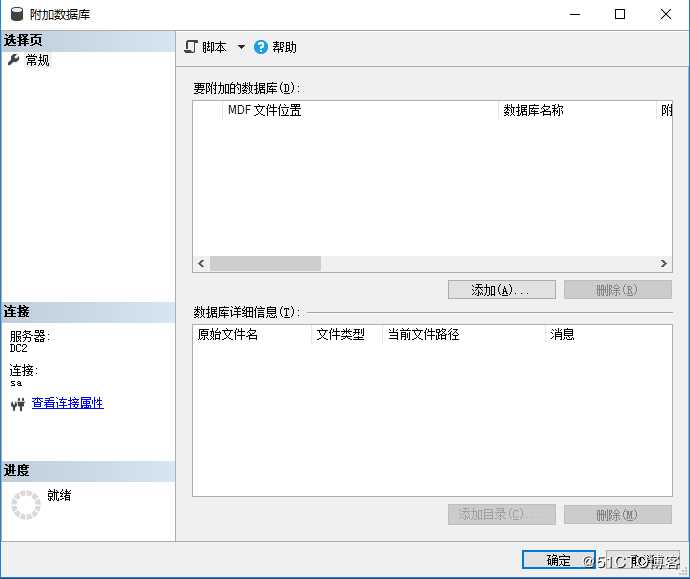The height and width of the screenshot is (579, 690).
Task: Click the progress spinner icon beside 就绪
Action: [x=26, y=505]
